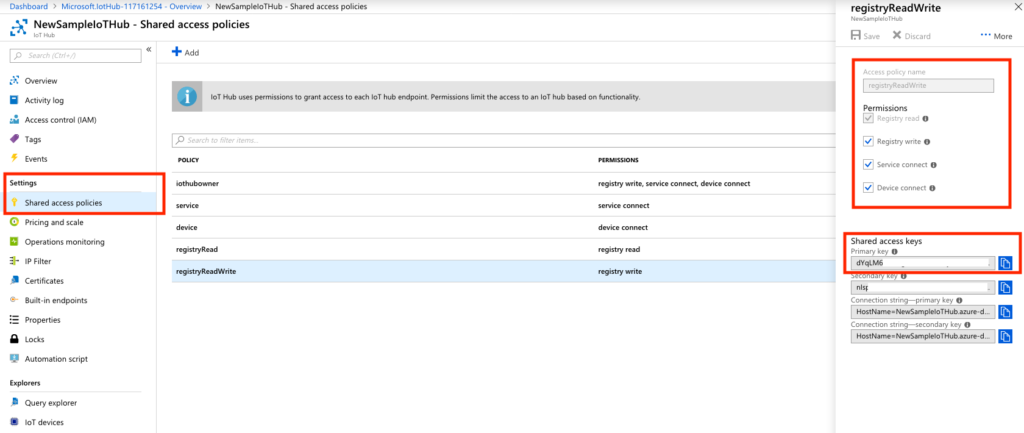Select the Tags icon in sidebar

point(14,139)
